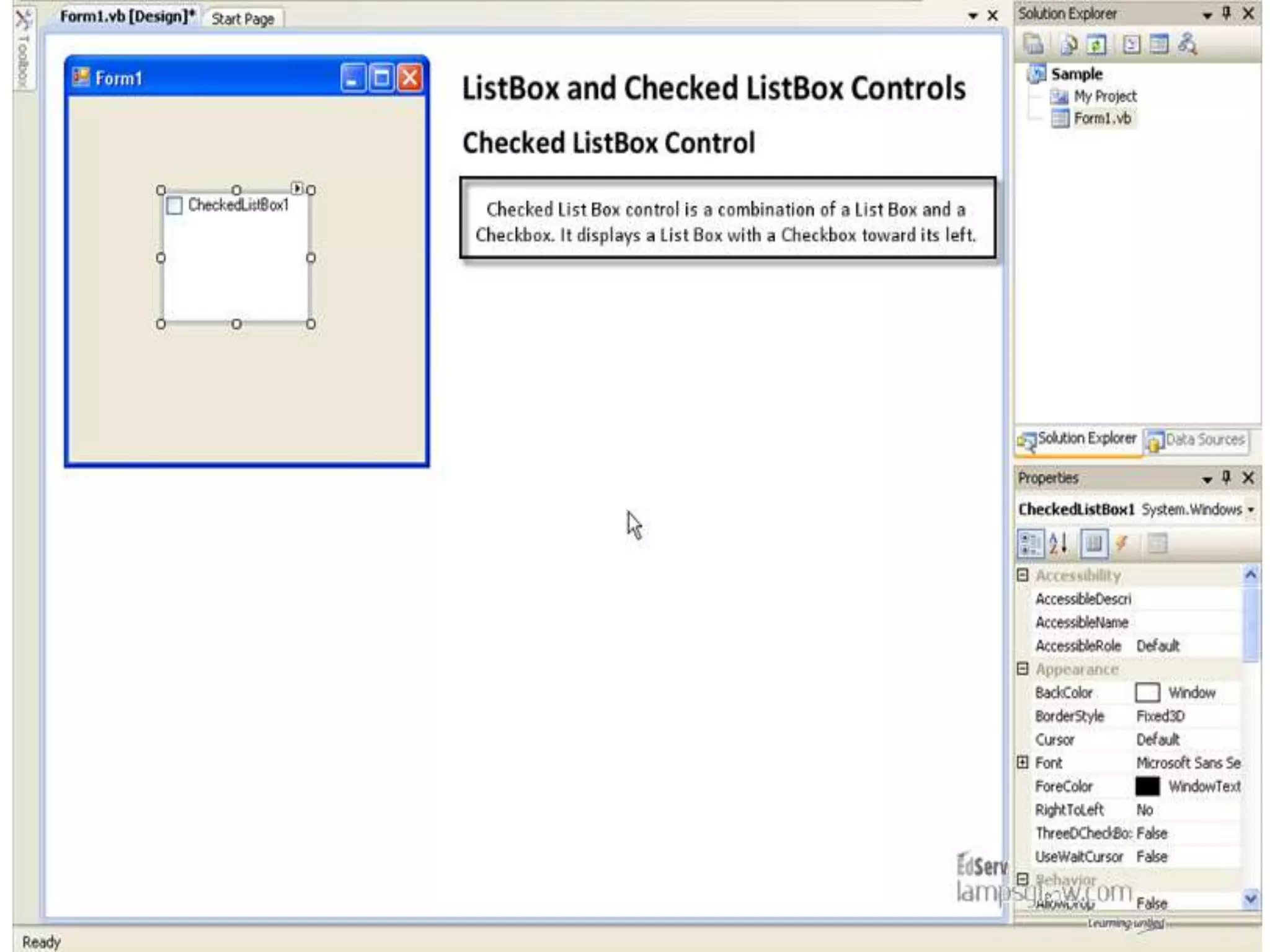Screen dimensions: 1270x952
Task: Select the Solution Explorer bottom tab
Action: 1078,439
